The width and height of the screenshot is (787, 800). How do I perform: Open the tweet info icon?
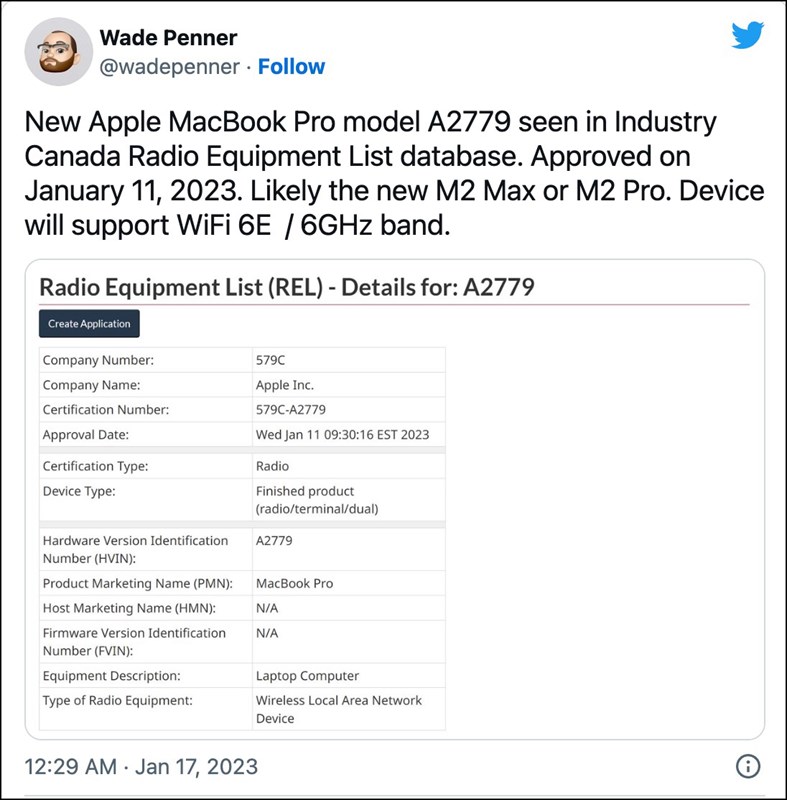pos(748,766)
